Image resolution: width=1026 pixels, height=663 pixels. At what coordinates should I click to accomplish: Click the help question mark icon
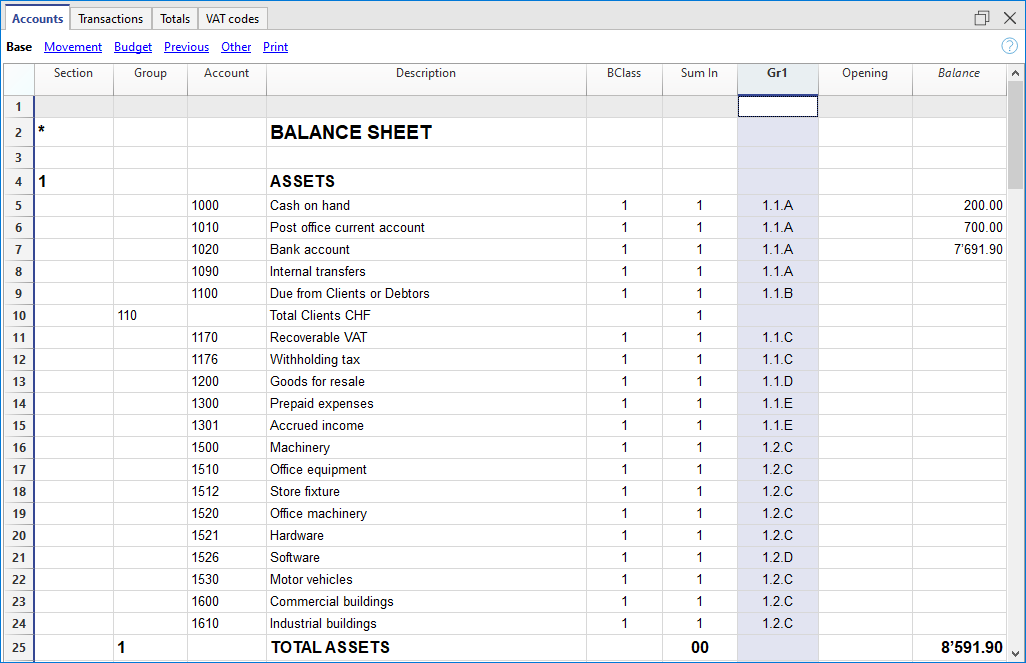[1009, 46]
